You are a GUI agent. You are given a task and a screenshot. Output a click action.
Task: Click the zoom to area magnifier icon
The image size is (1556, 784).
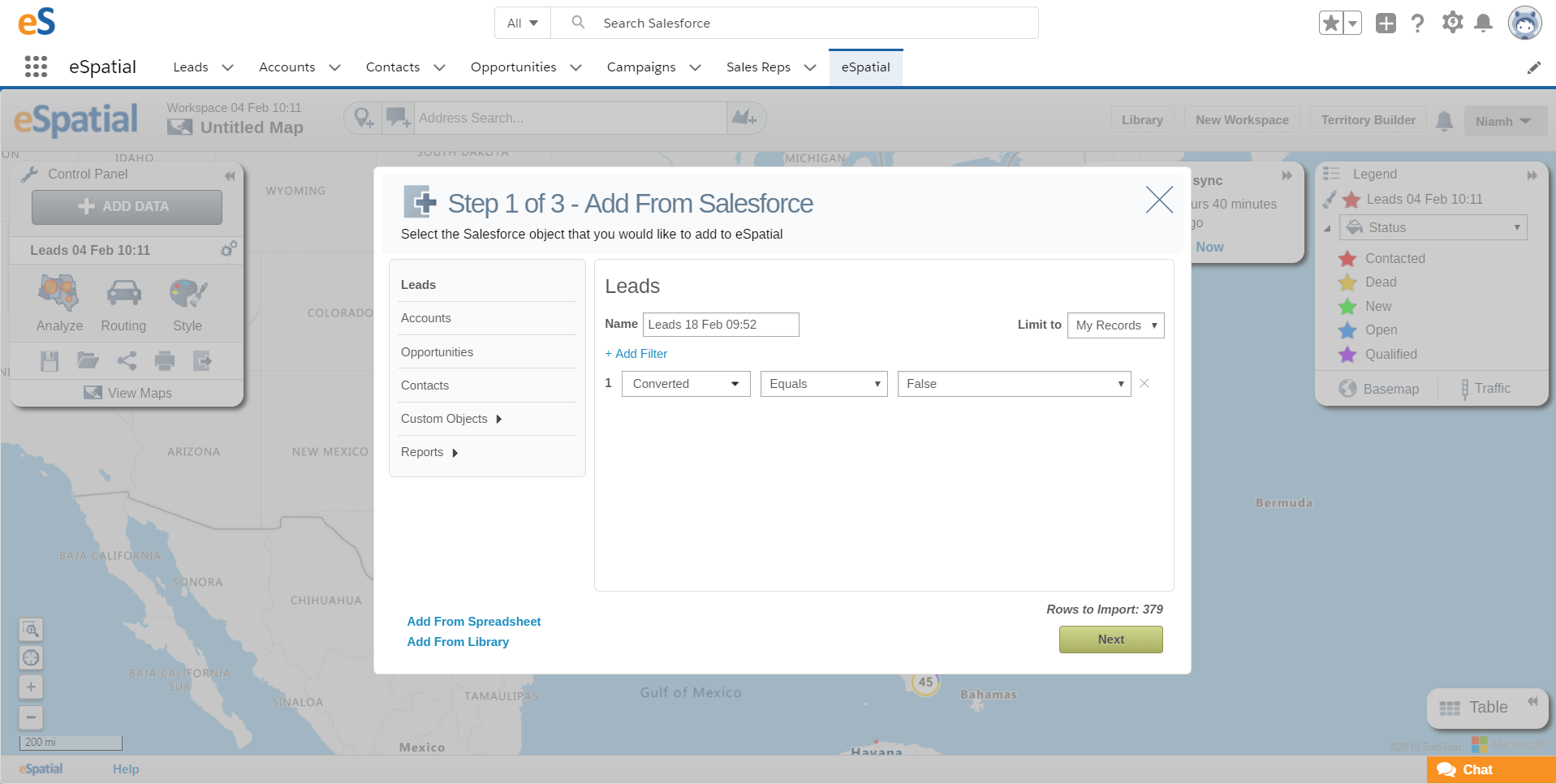(31, 629)
